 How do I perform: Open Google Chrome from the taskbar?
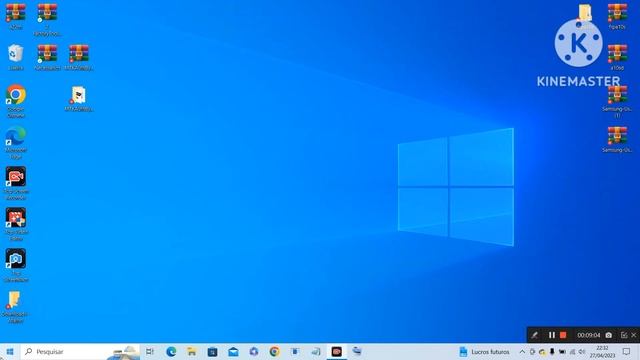pos(274,351)
